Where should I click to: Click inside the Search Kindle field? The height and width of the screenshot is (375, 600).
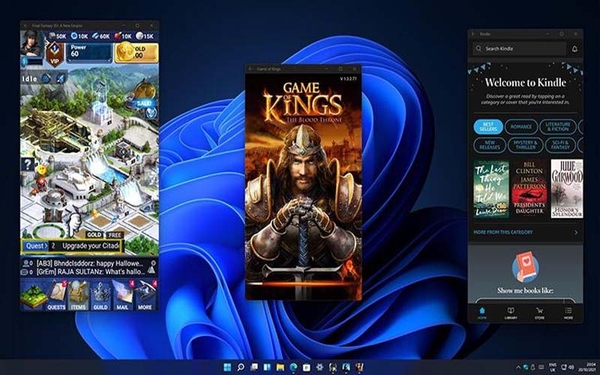[x=520, y=49]
